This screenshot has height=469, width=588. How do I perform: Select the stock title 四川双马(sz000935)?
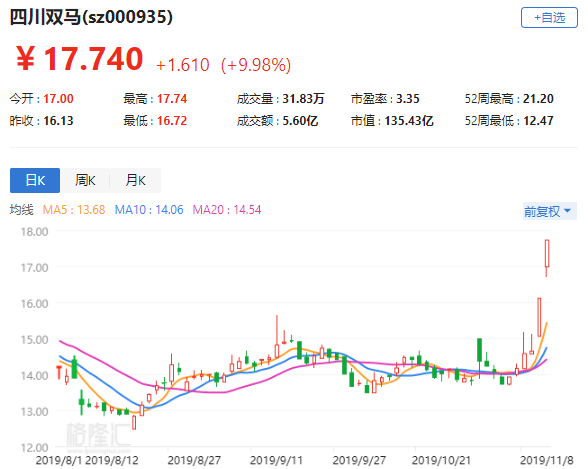(x=91, y=17)
